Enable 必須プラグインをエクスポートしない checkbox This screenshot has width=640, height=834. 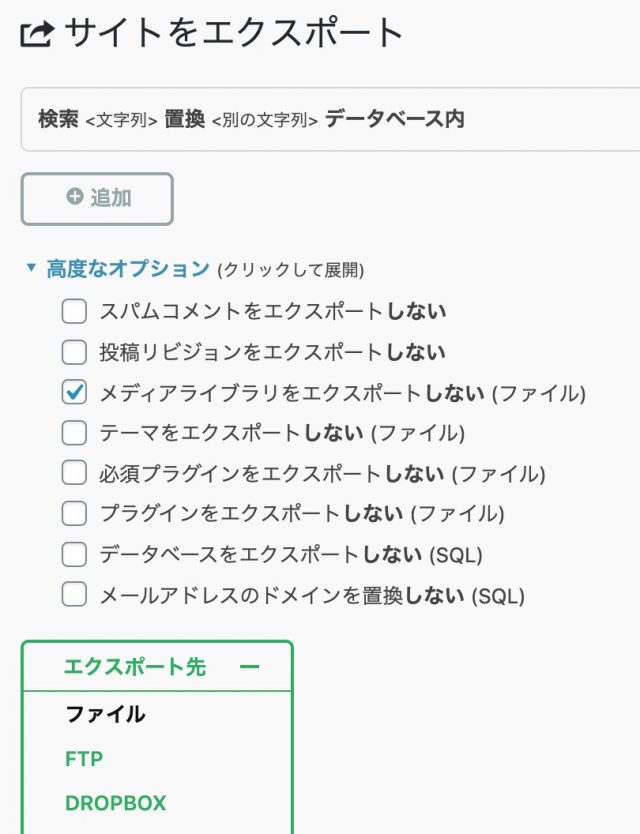click(74, 473)
